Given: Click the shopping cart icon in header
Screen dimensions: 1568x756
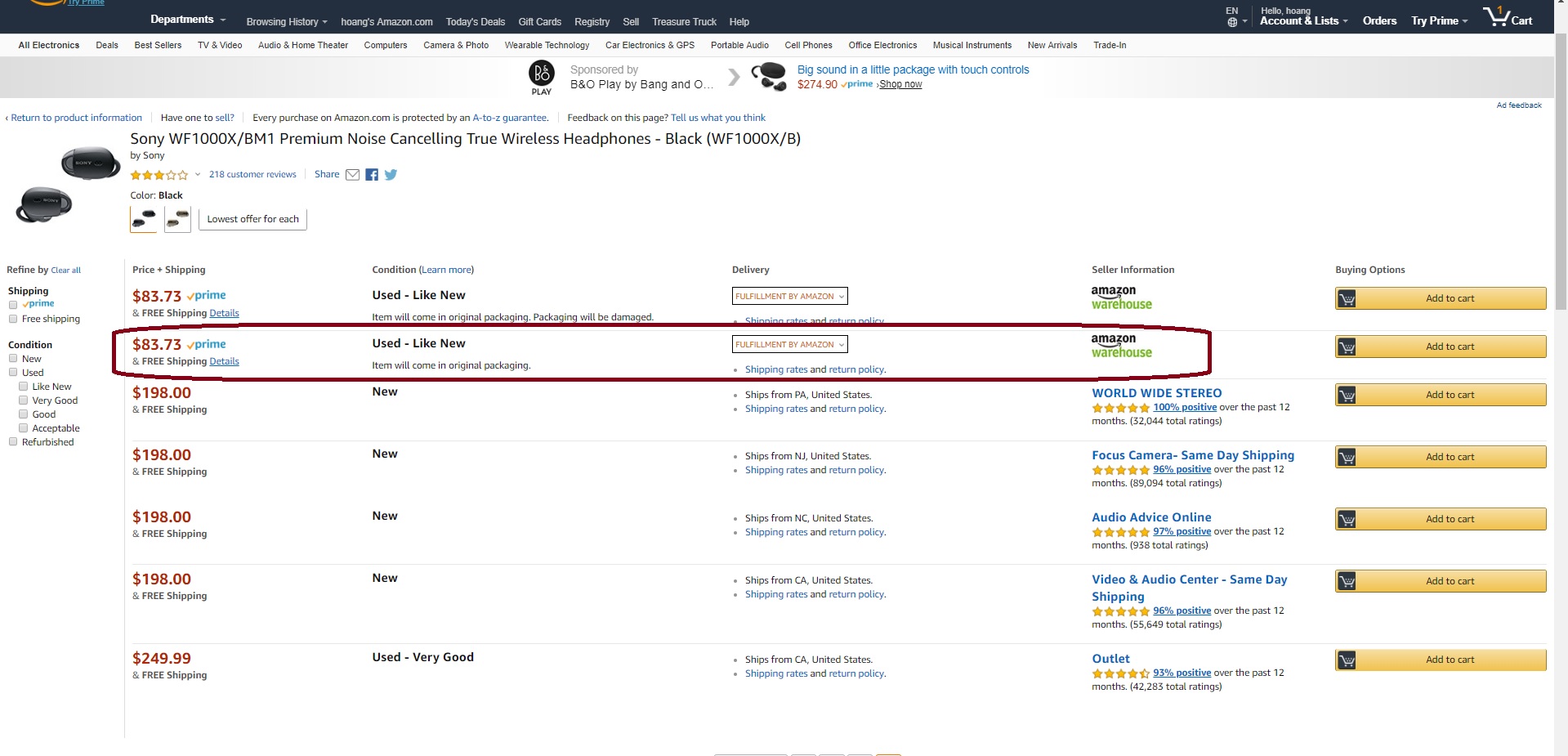Looking at the screenshot, I should 1497,16.
